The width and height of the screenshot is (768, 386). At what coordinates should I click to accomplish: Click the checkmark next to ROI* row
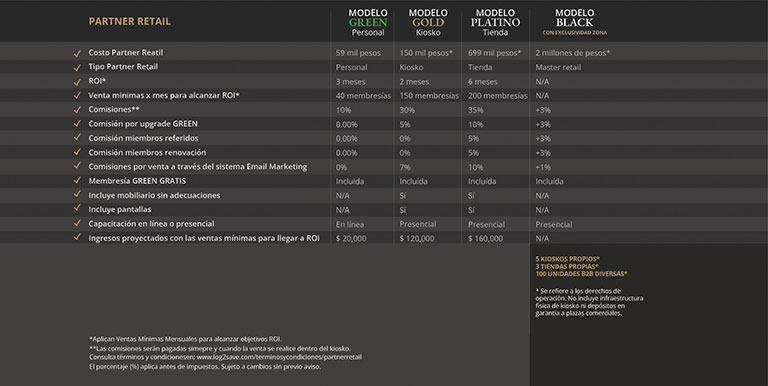[77, 82]
